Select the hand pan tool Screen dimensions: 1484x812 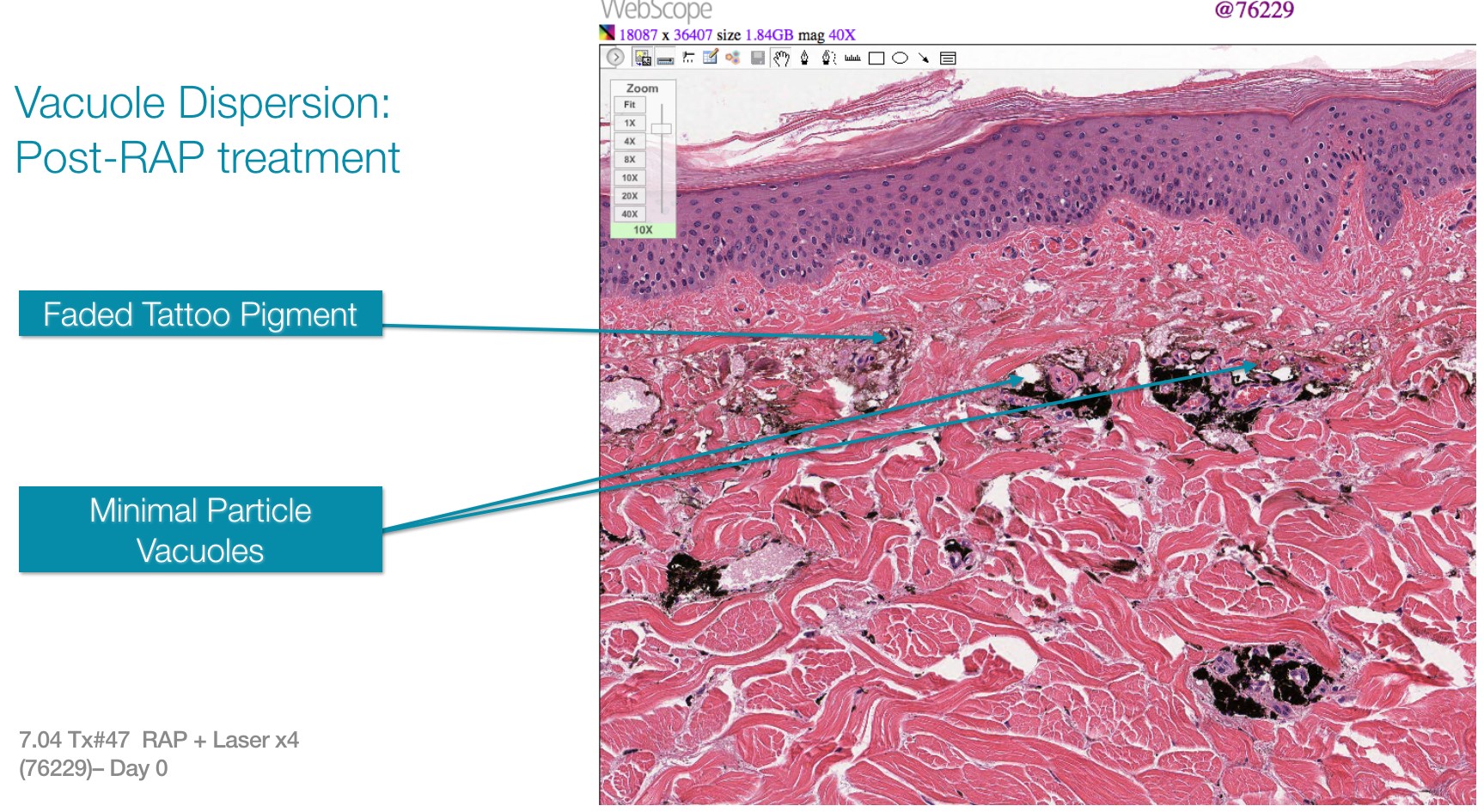(x=781, y=58)
